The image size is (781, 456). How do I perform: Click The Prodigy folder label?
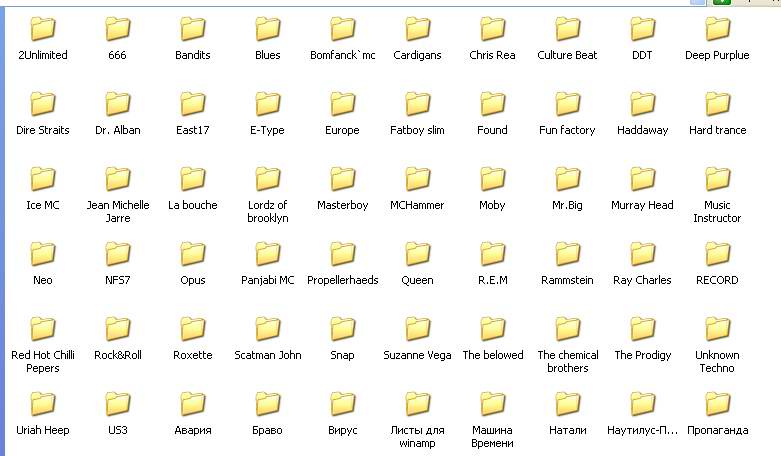[x=643, y=356]
